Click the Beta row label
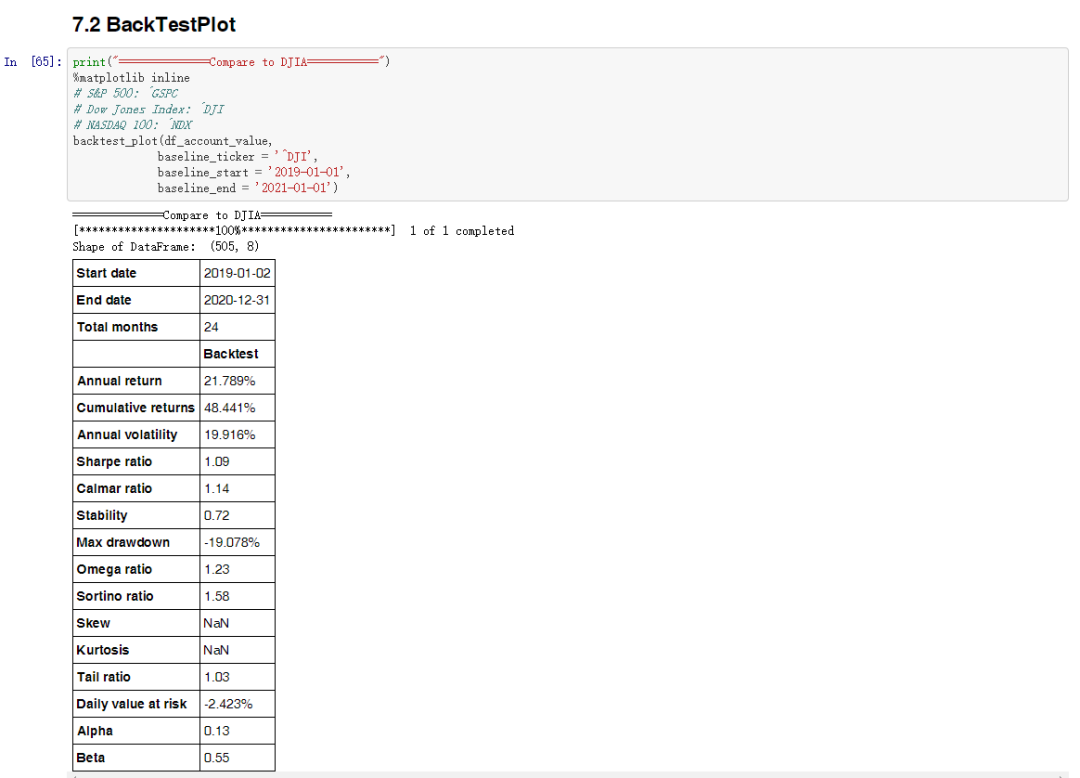Viewport: 1080px width, 778px height. click(x=136, y=757)
